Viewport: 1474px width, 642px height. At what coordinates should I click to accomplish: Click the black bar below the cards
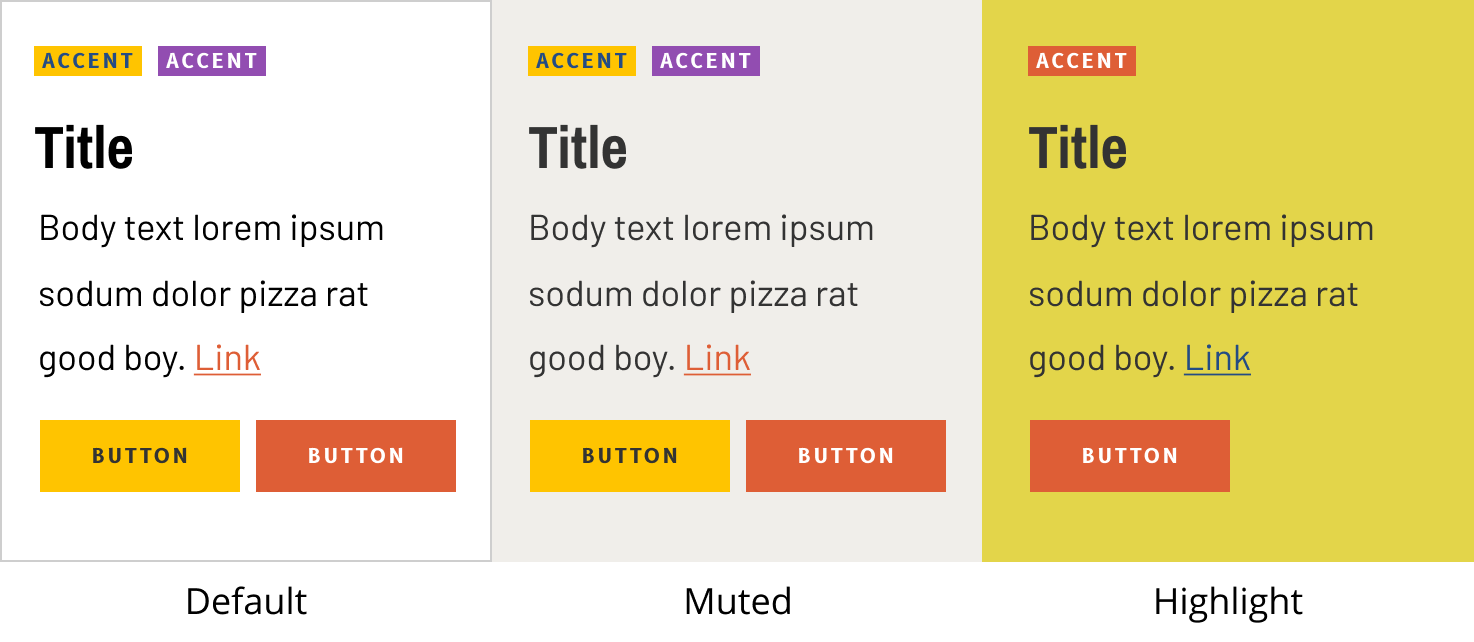(x=737, y=602)
